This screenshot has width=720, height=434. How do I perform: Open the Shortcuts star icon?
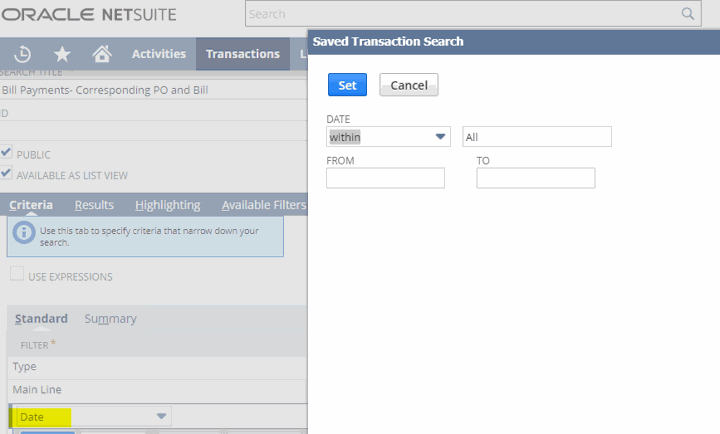(x=62, y=54)
